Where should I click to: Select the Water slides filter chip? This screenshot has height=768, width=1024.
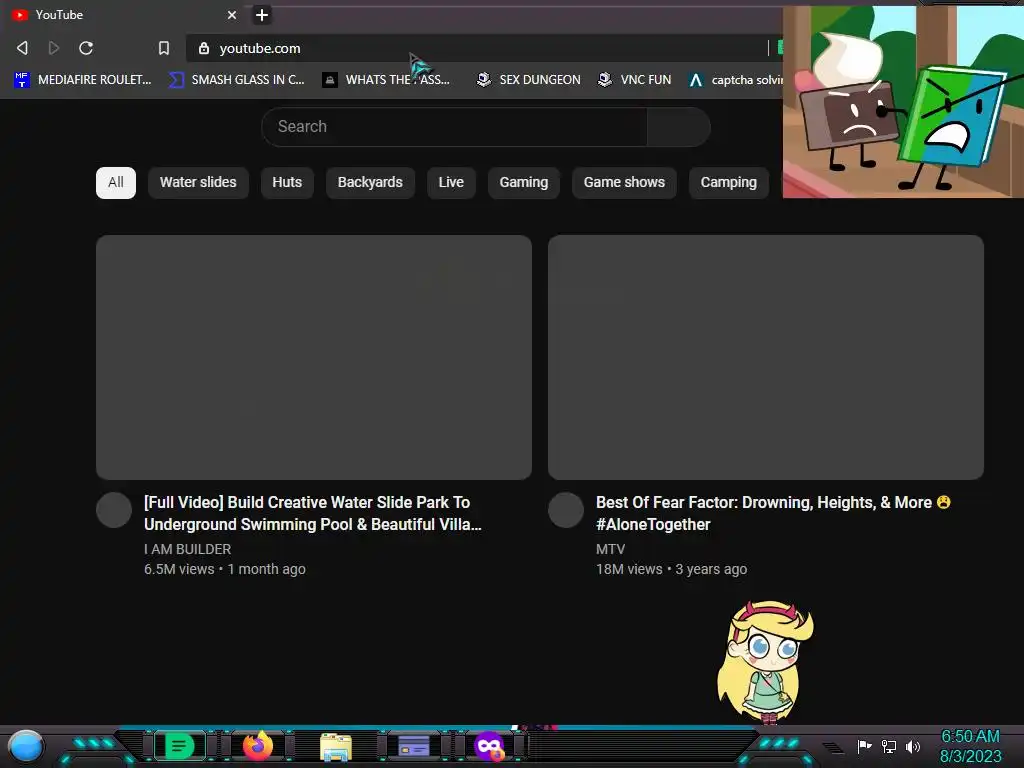pos(198,182)
